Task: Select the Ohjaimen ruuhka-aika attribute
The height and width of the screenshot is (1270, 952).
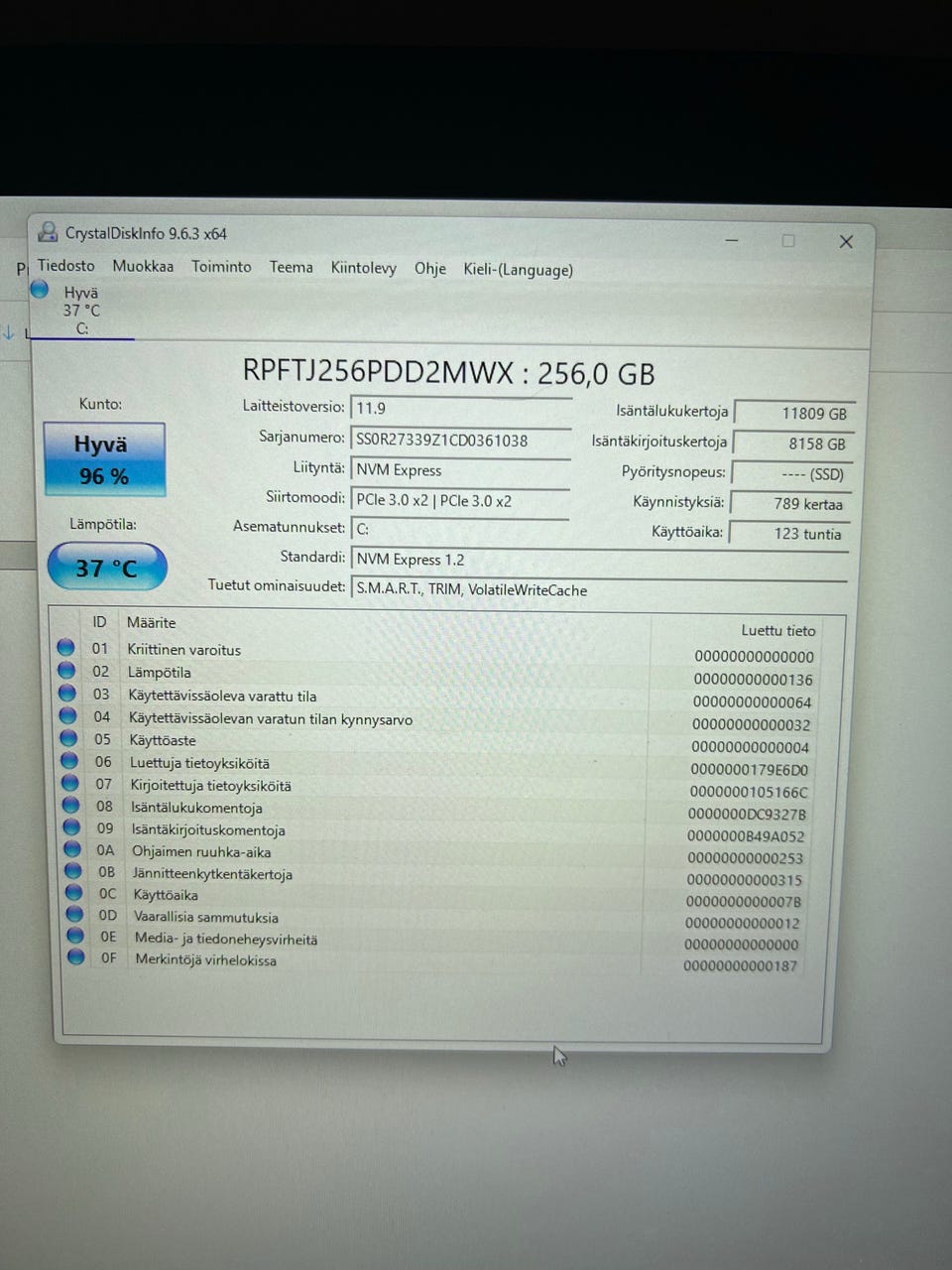Action: pos(201,851)
